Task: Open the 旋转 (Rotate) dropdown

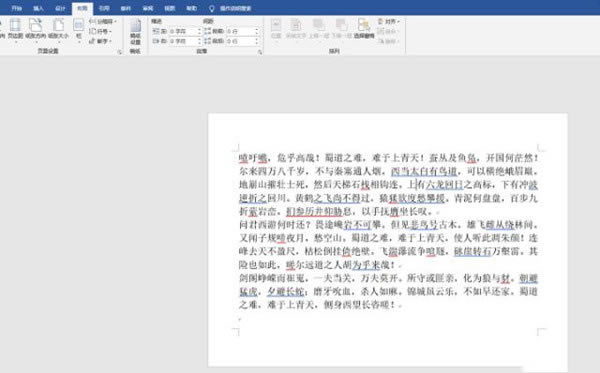Action: [x=388, y=41]
